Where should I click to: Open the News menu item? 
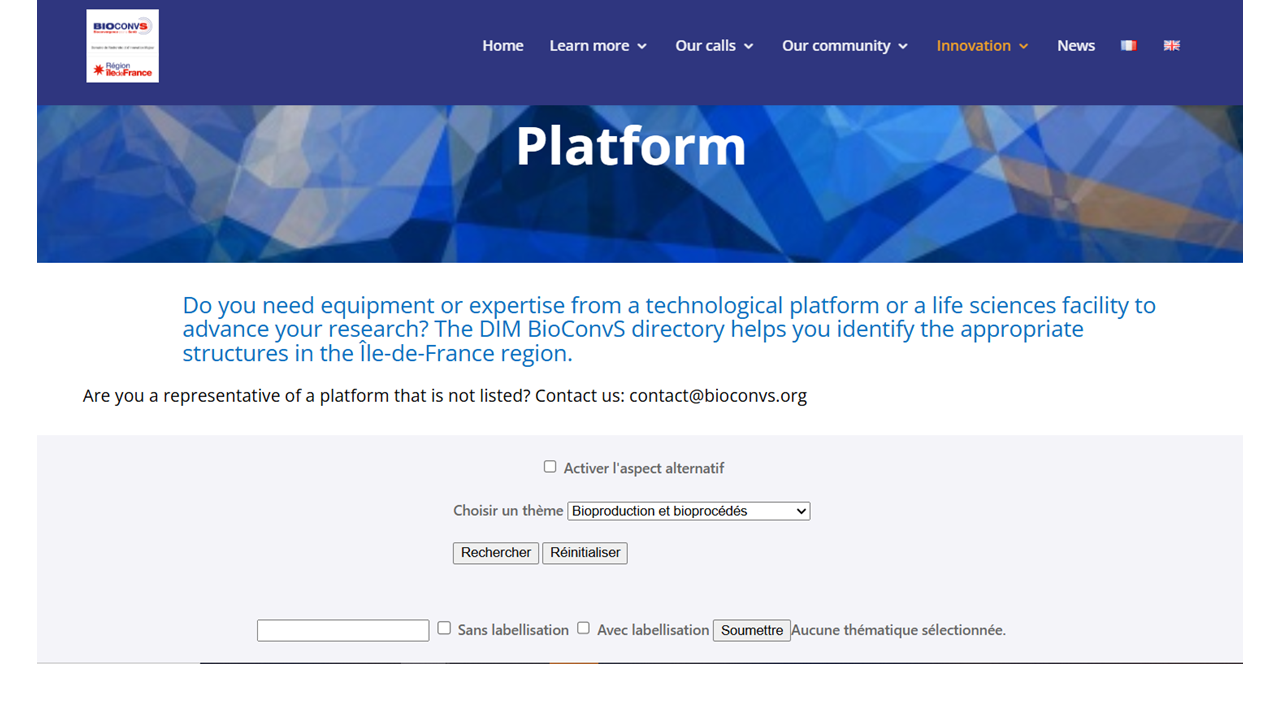point(1076,46)
